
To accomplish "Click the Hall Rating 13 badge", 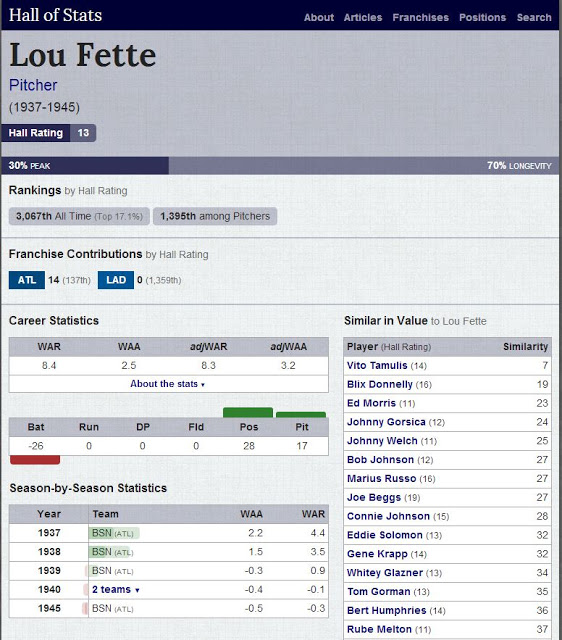I will click(49, 133).
